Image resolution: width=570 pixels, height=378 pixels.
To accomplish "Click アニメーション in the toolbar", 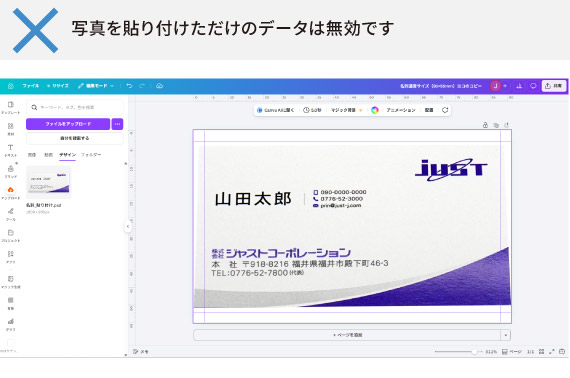I will tap(401, 110).
